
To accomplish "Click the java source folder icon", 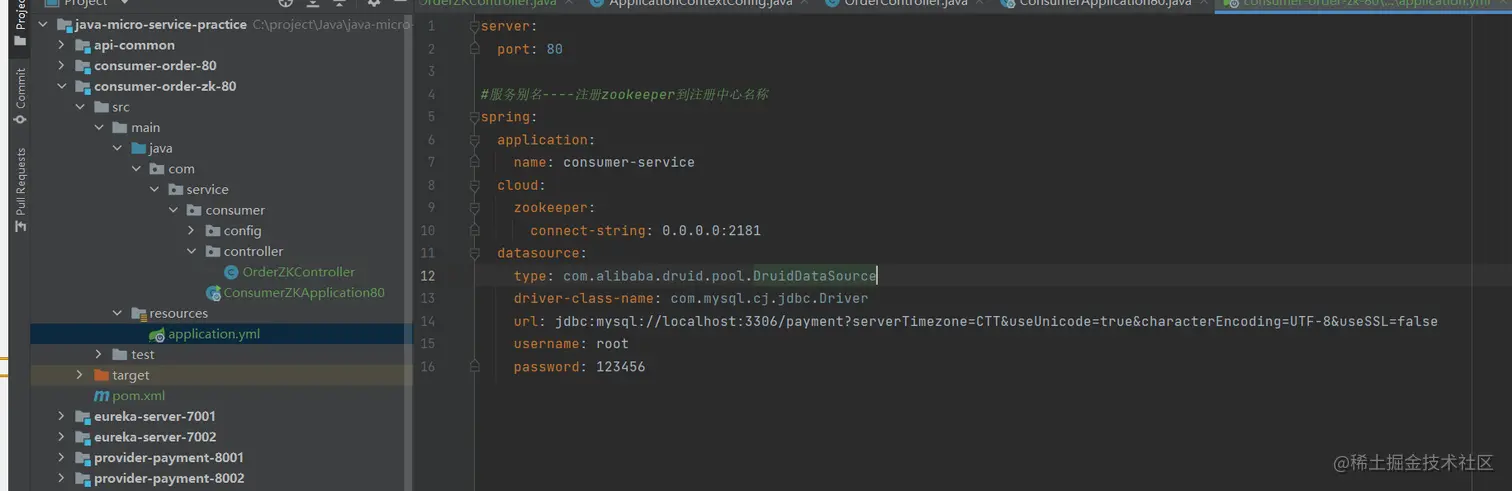I will pyautogui.click(x=138, y=148).
